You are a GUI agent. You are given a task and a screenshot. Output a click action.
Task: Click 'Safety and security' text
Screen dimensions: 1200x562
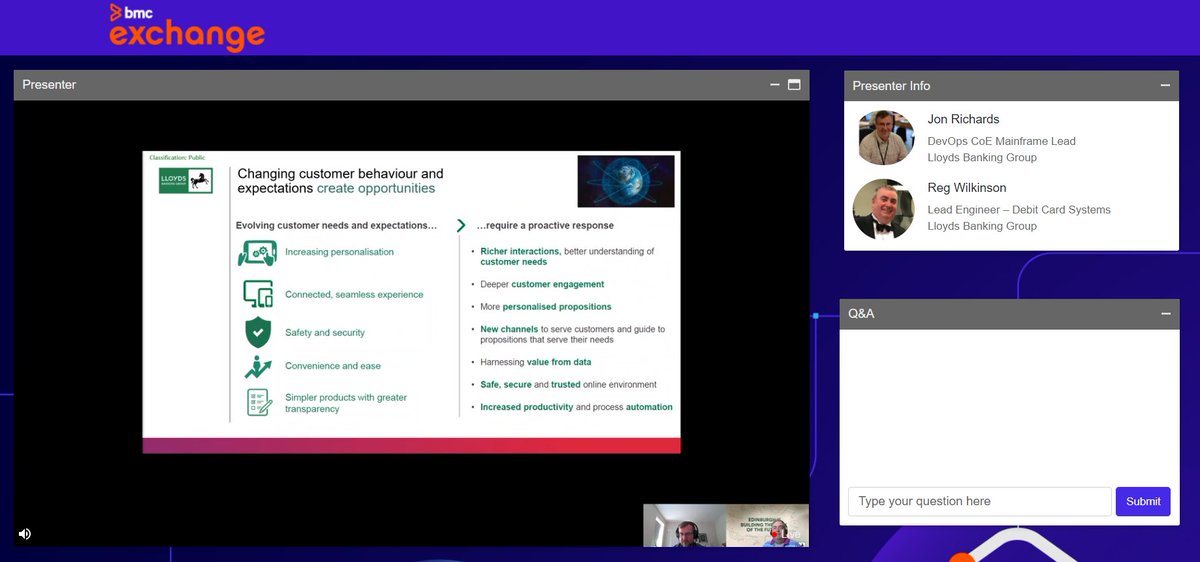[x=325, y=333]
